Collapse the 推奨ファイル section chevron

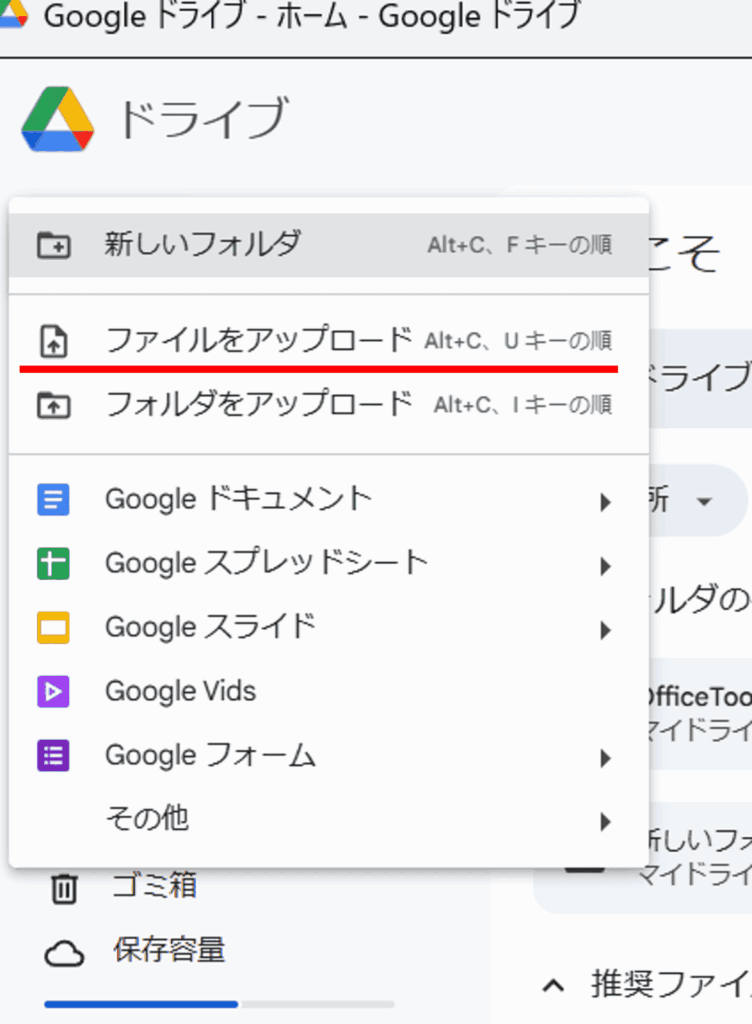tap(553, 985)
